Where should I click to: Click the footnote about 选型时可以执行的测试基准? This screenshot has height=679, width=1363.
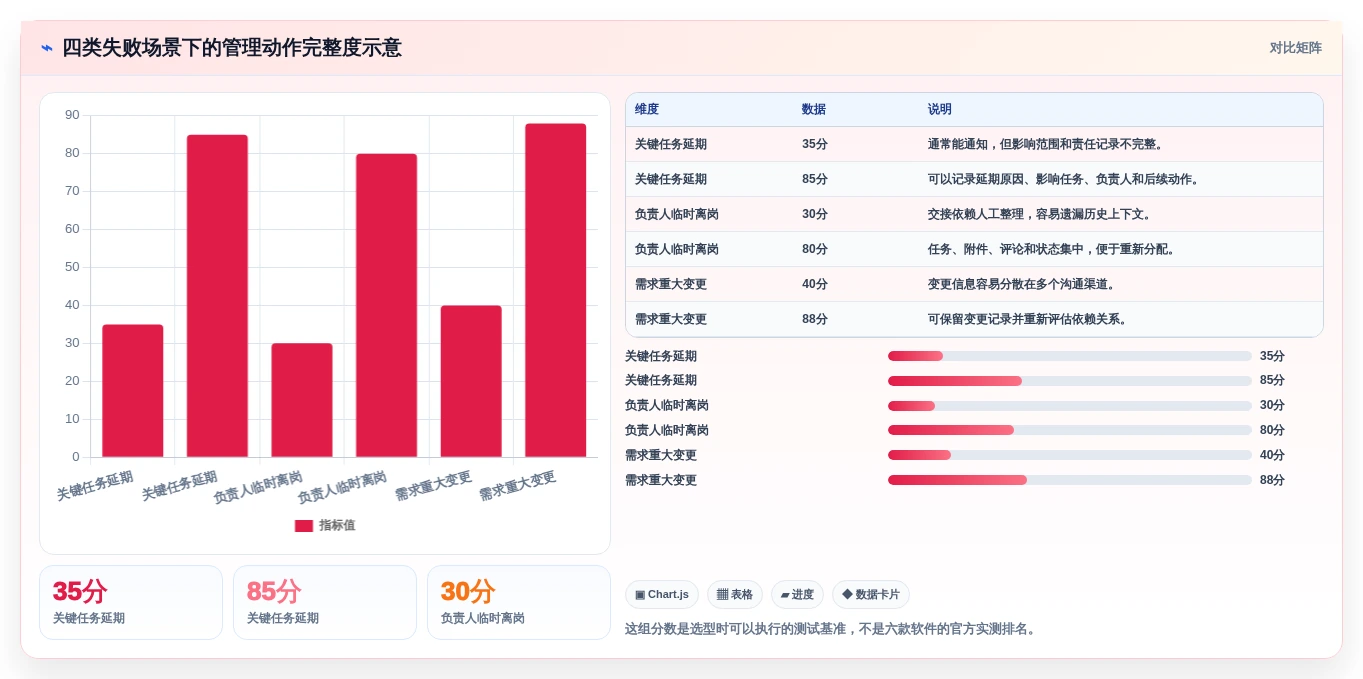tap(832, 629)
